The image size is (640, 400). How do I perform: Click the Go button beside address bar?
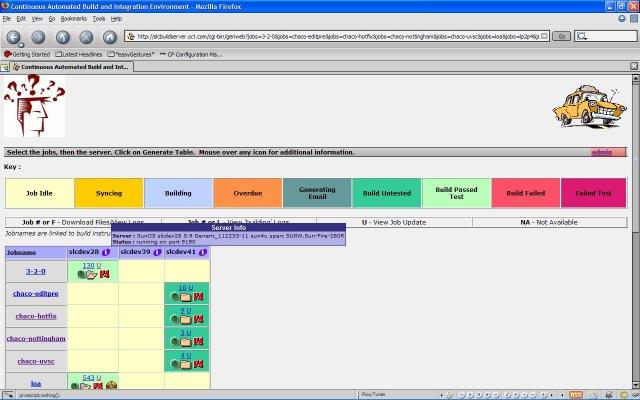coord(561,36)
